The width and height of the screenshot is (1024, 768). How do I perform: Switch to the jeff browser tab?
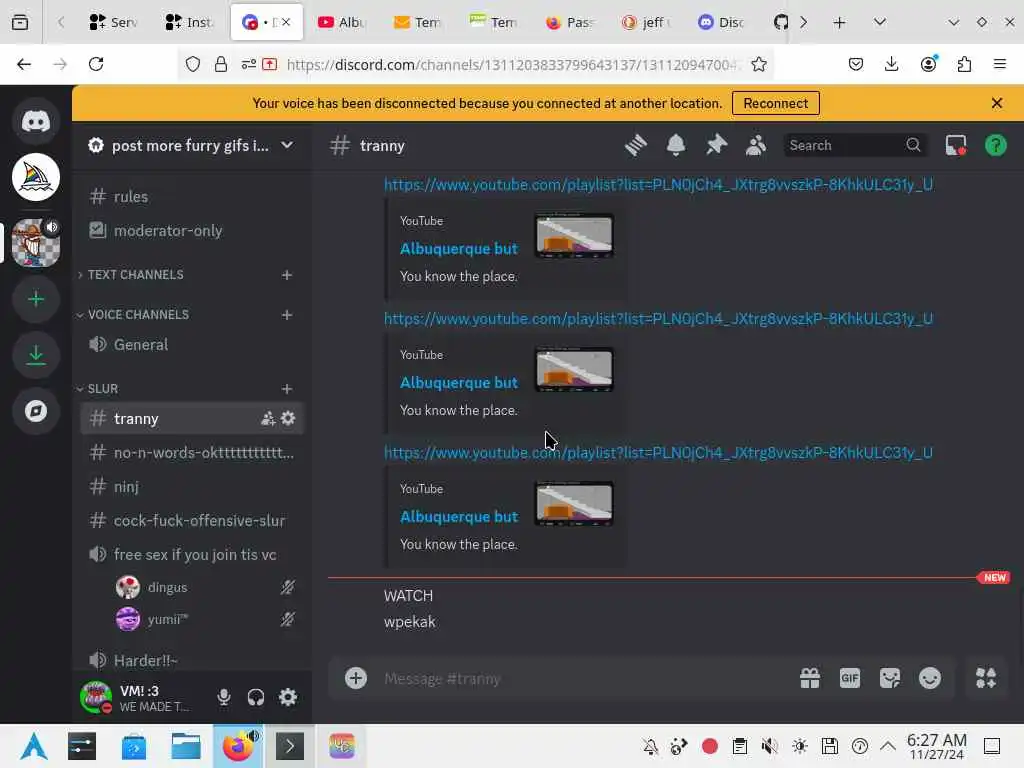(646, 22)
